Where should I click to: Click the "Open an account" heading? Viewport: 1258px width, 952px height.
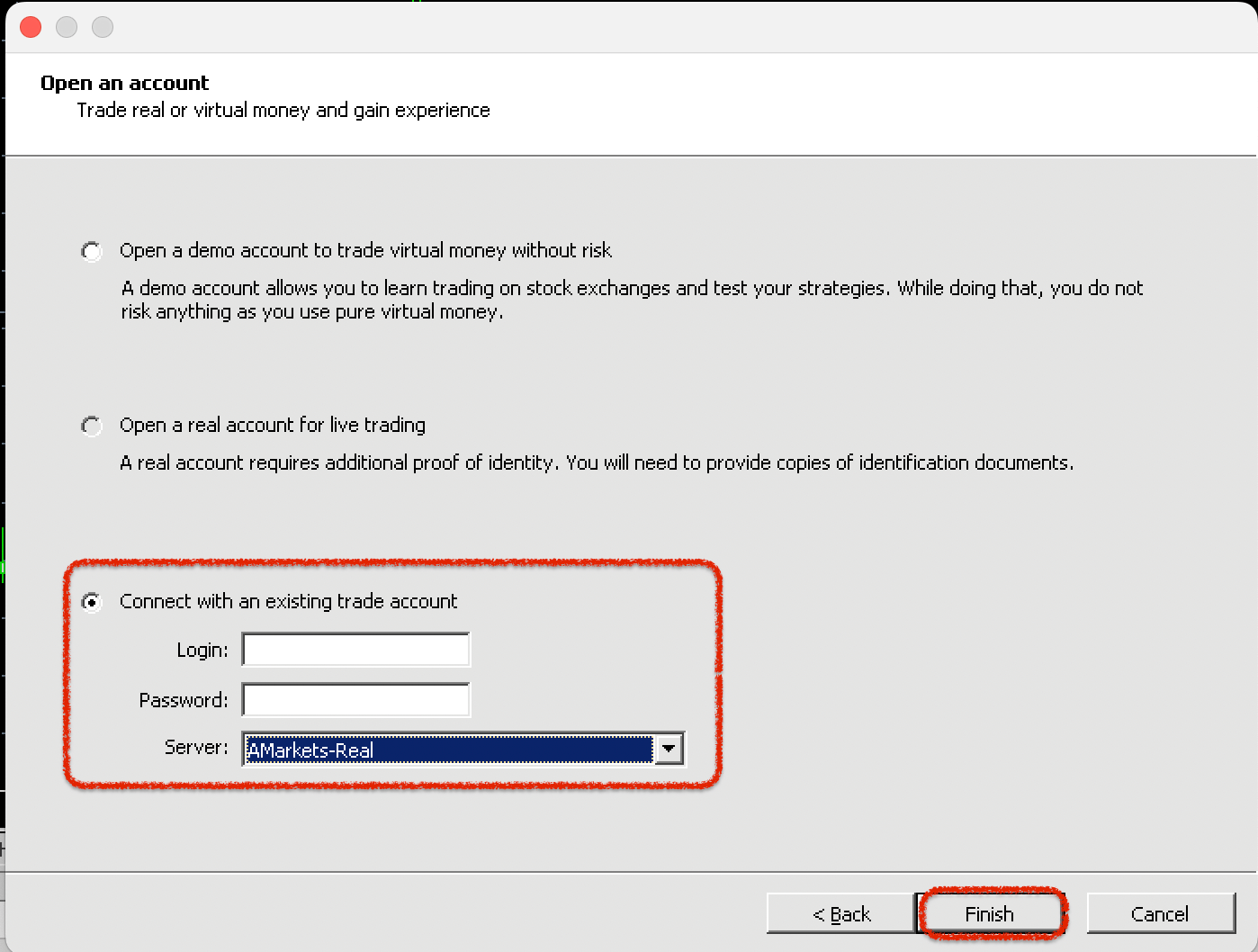click(124, 83)
